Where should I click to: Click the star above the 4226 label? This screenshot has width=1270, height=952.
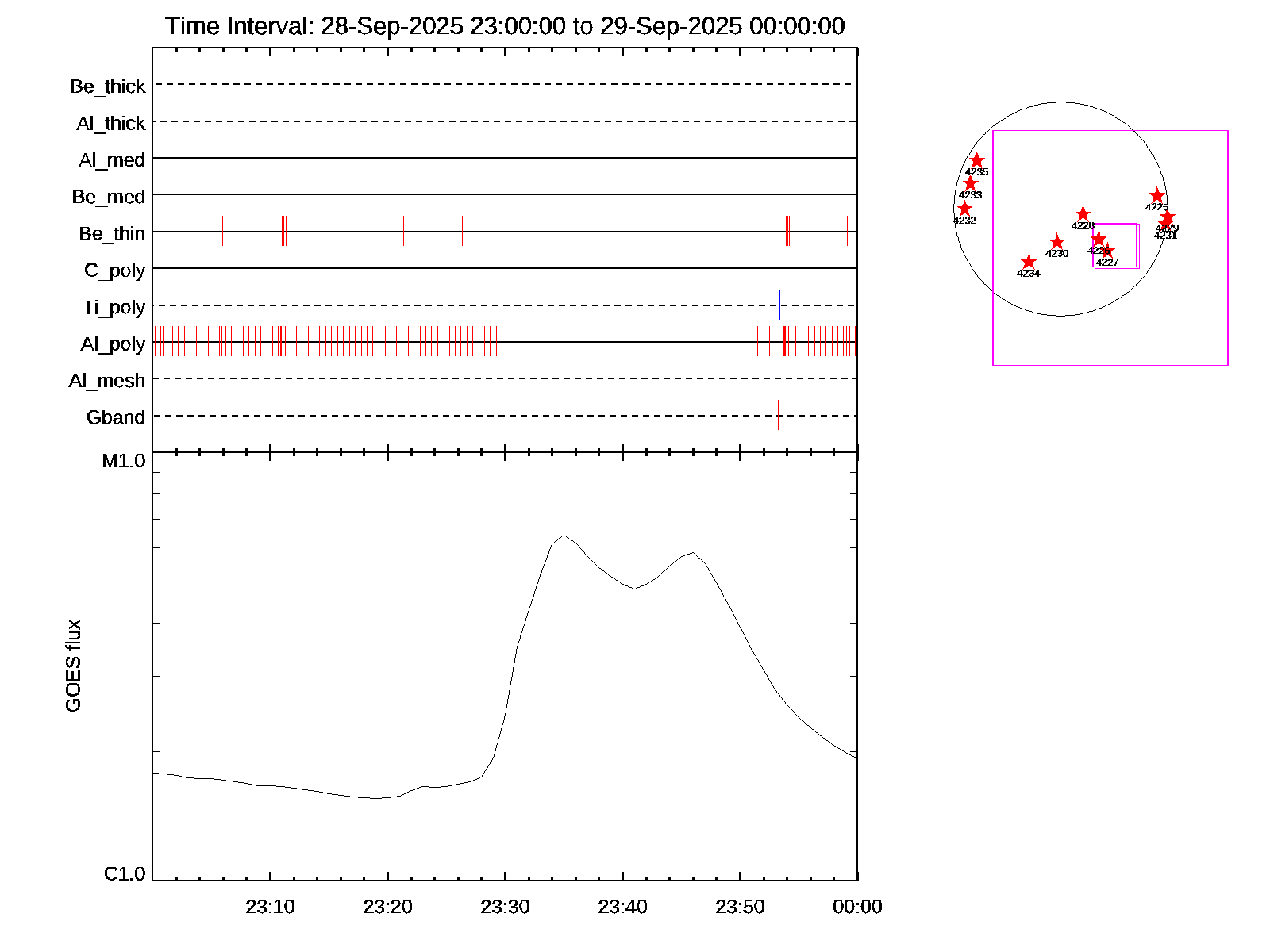pyautogui.click(x=1098, y=239)
